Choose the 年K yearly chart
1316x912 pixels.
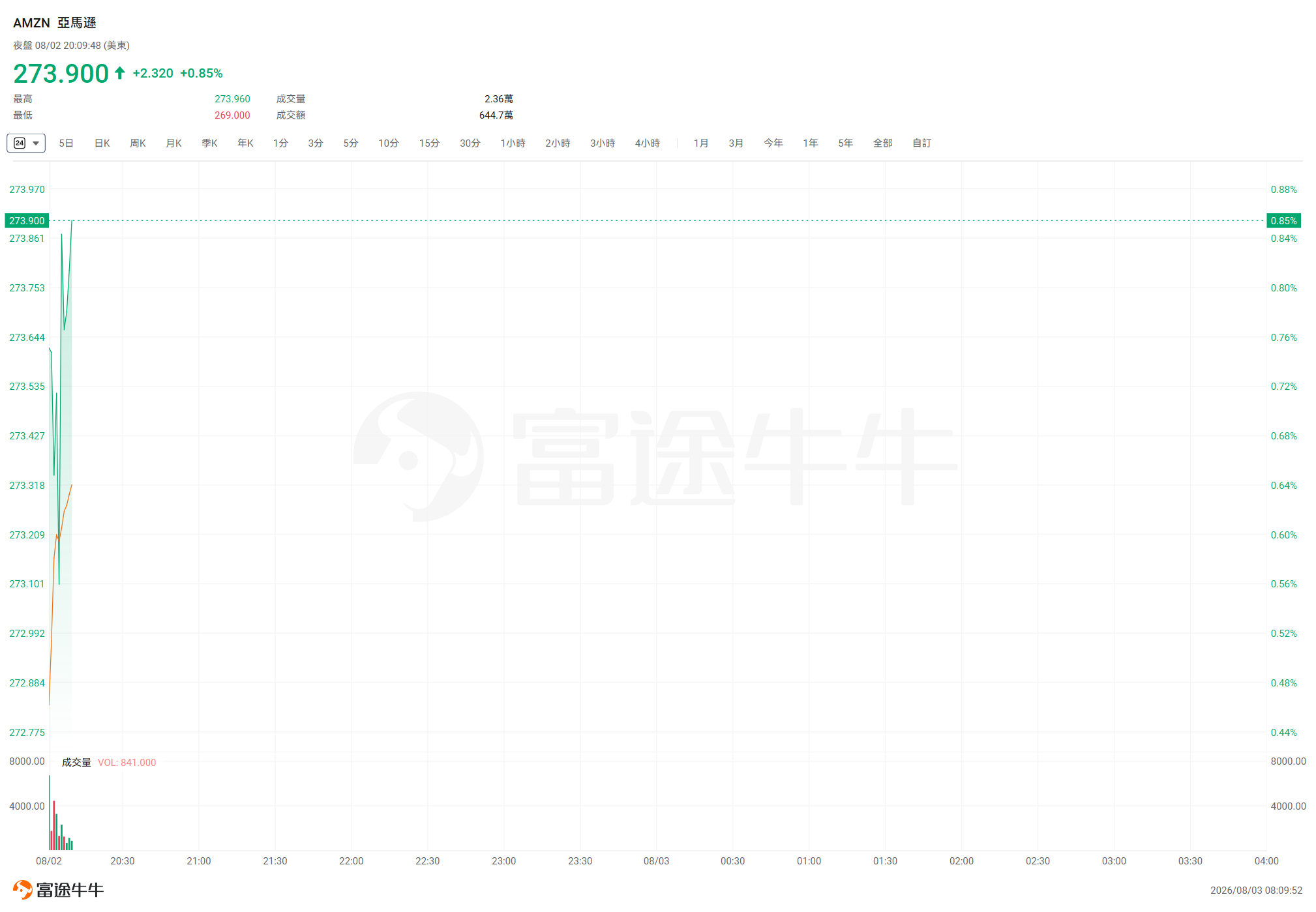pos(245,143)
